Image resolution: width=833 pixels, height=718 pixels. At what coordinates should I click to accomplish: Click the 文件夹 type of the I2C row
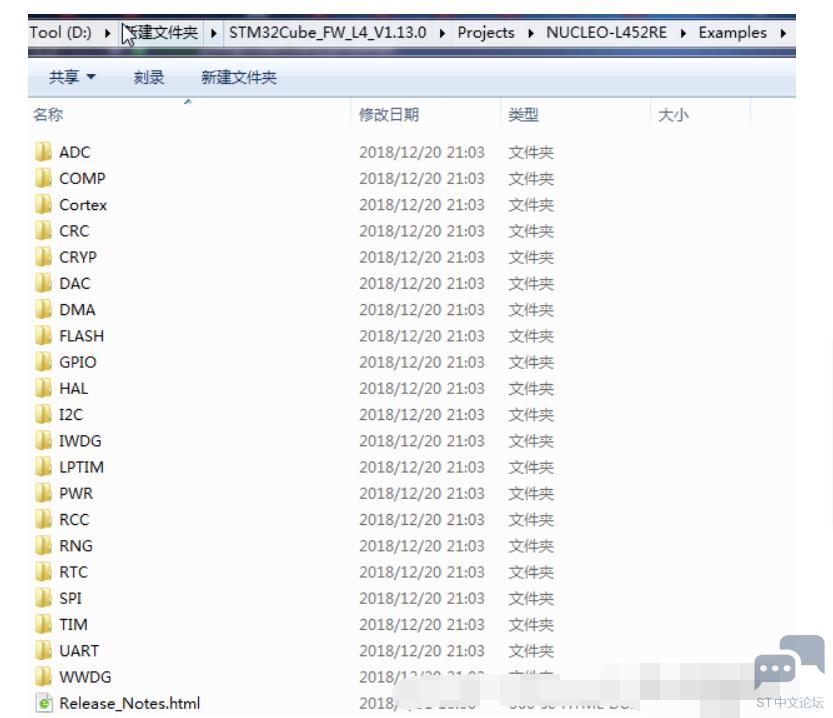point(531,414)
